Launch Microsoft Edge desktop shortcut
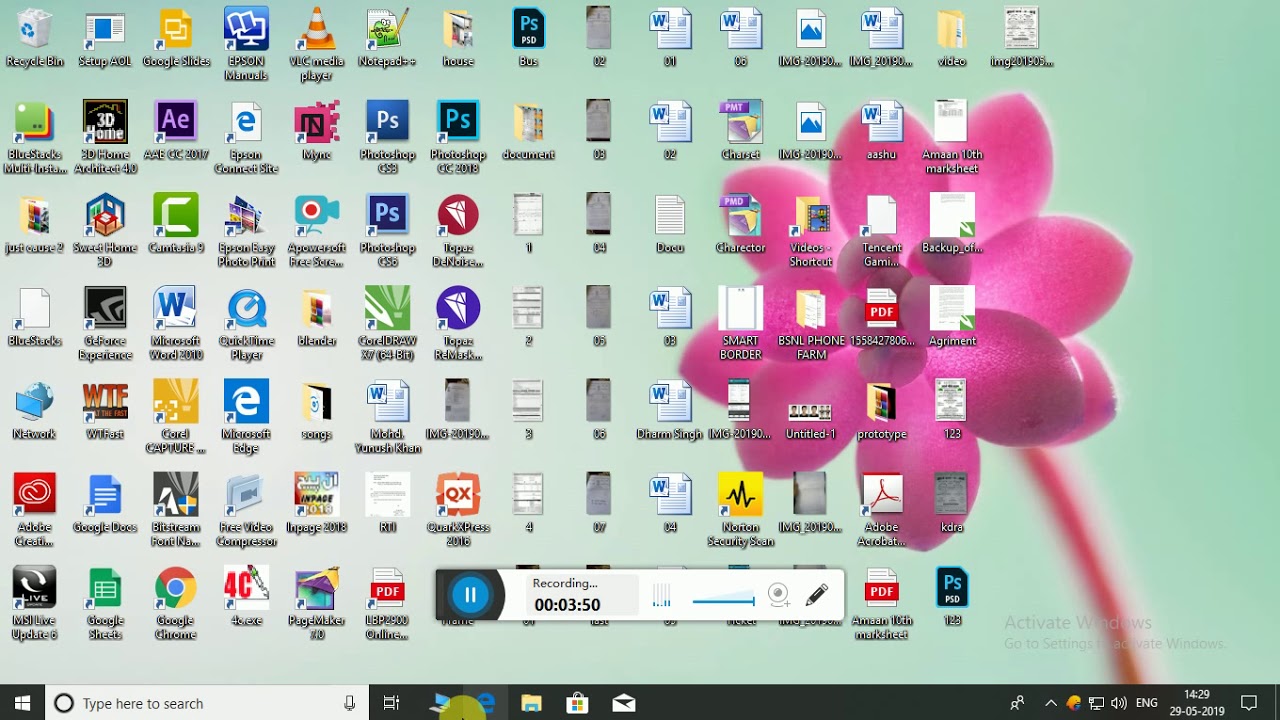Screen dimensions: 1280x720 [246, 416]
